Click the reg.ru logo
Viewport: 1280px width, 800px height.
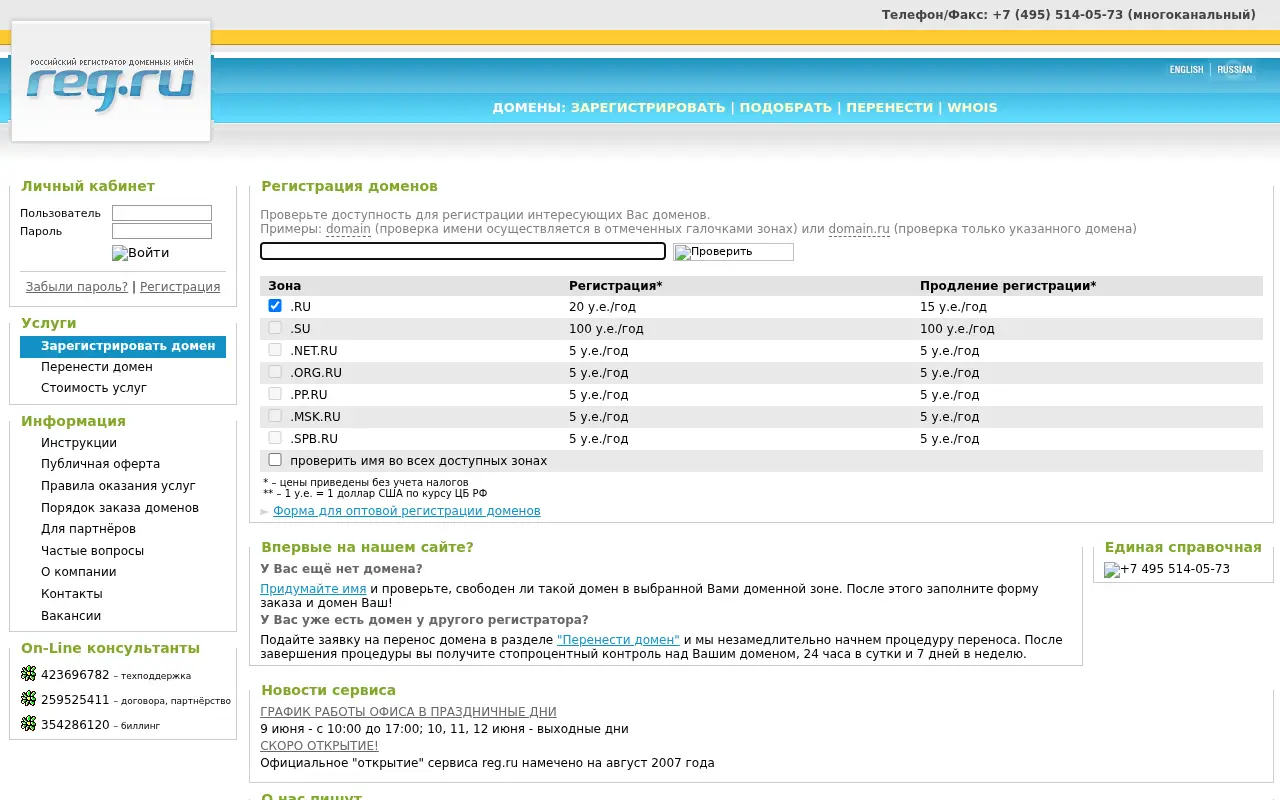coord(111,82)
